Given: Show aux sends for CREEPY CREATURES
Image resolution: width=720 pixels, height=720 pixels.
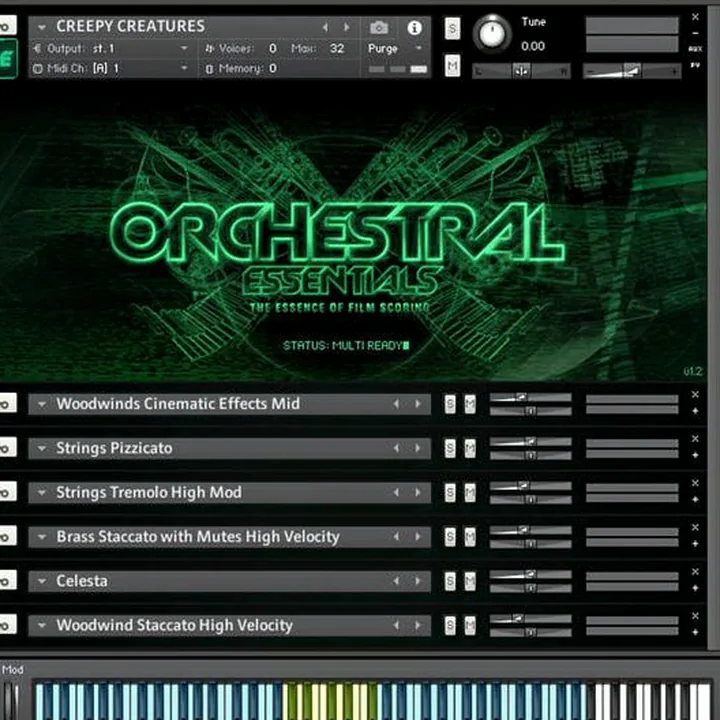Looking at the screenshot, I should [695, 49].
